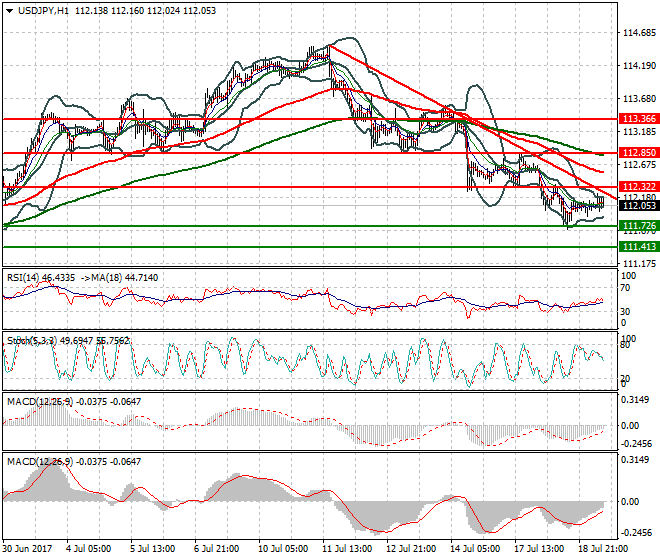Screen dimensions: 660x560
Task: Select the Stoch(5,3,3) indicator label
Action: (32, 341)
